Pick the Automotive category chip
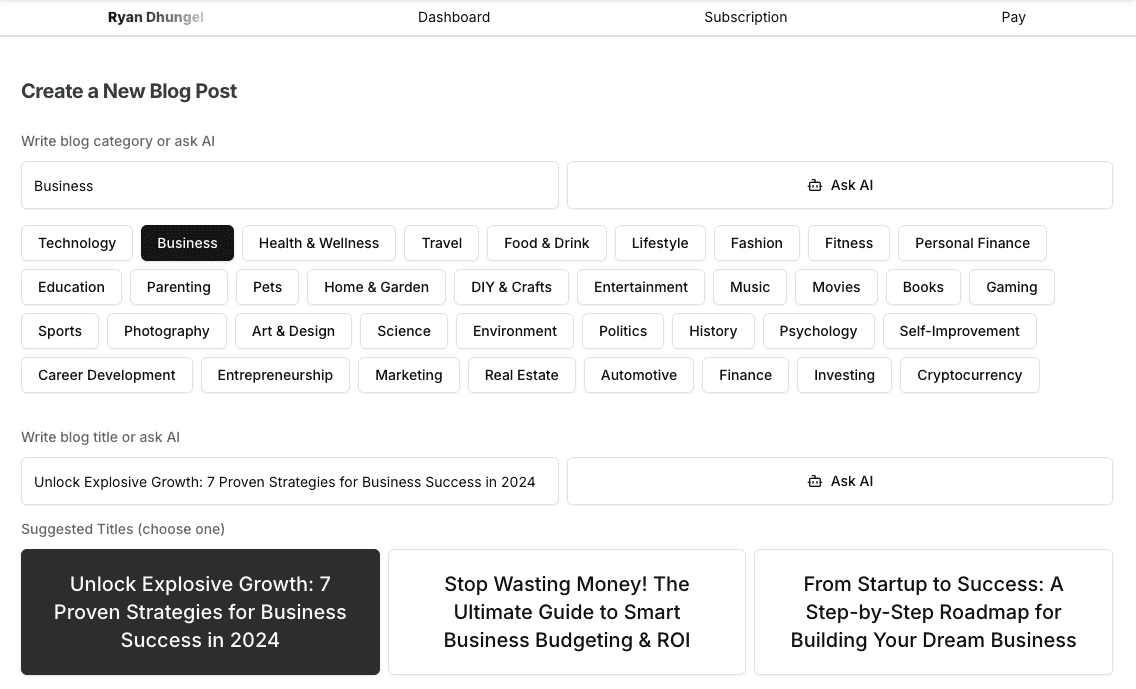The height and width of the screenshot is (689, 1136). pos(639,375)
